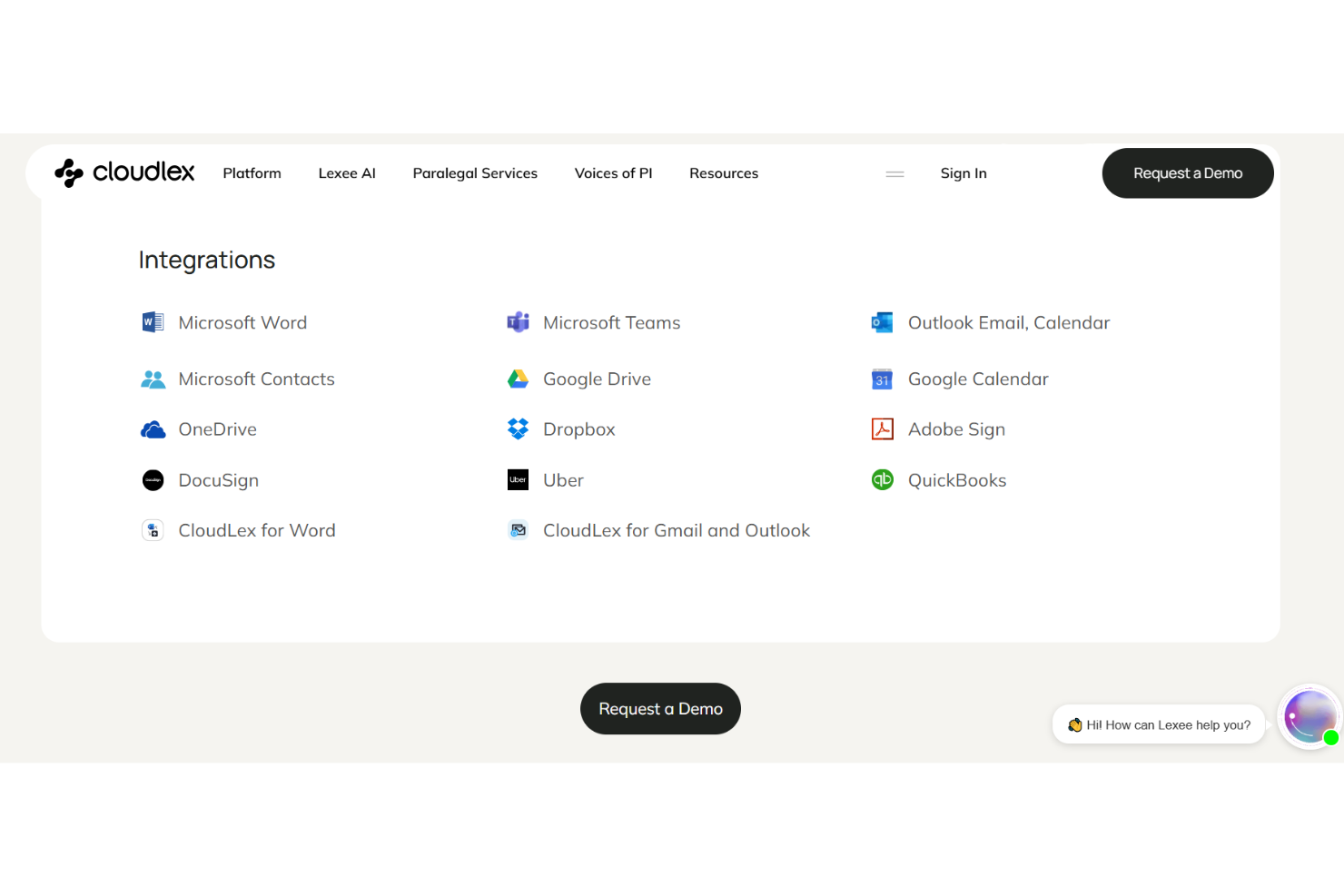Open the Resources menu

(724, 172)
